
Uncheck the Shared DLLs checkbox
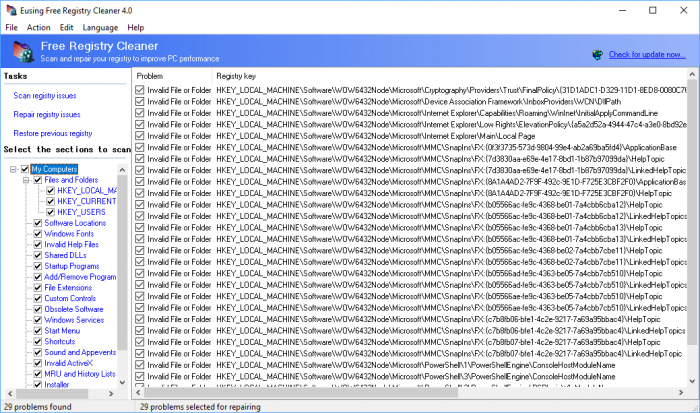(x=38, y=255)
